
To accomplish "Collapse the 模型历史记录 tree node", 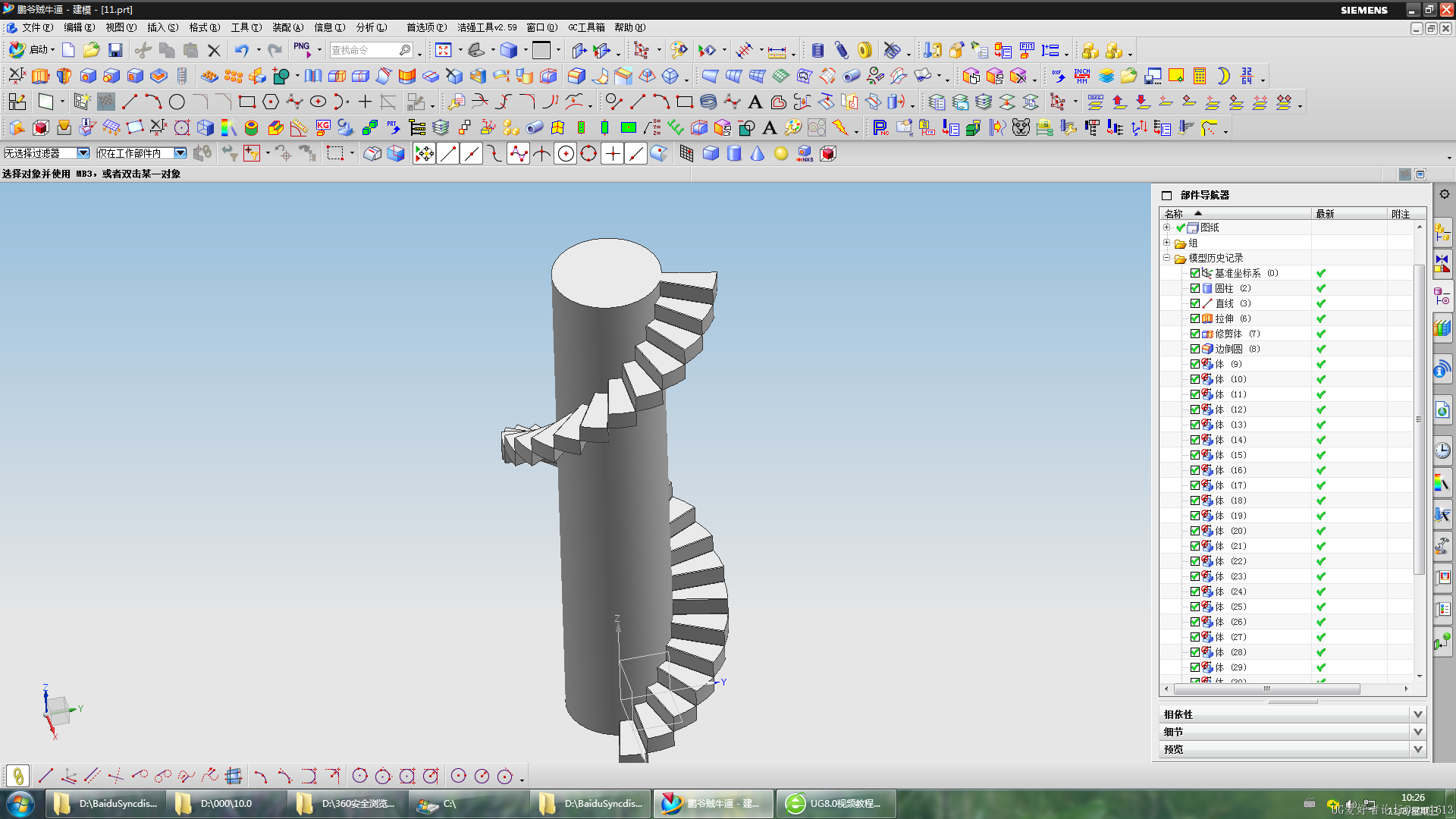I will [1167, 258].
